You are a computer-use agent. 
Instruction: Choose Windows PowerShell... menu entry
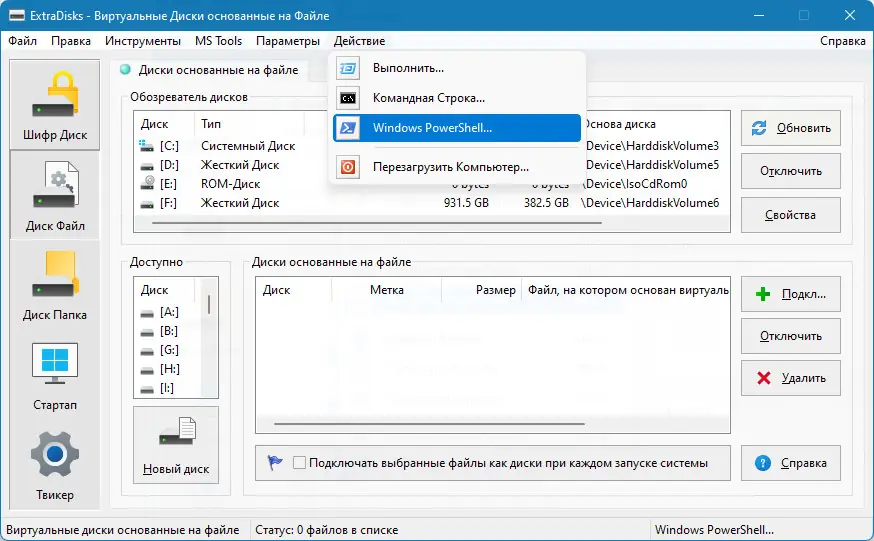click(x=457, y=128)
